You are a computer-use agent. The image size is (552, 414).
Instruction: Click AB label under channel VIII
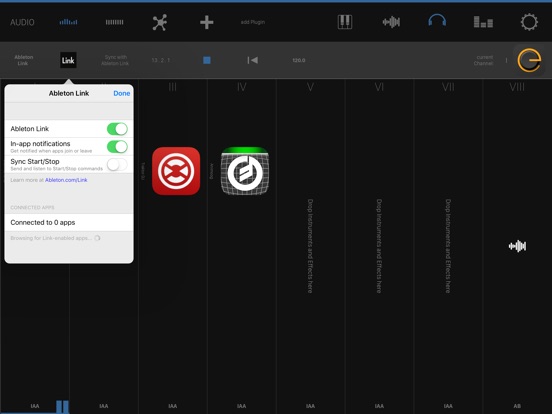click(517, 406)
